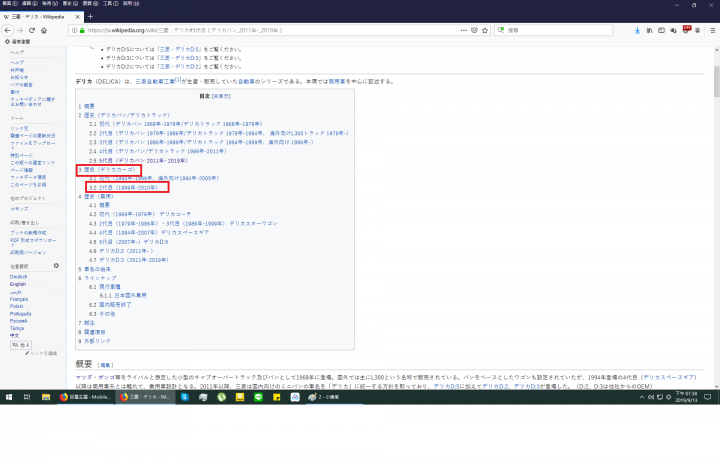Hide the table of contents via 非表示
Image resolution: width=720 pixels, height=466 pixels.
221,96
